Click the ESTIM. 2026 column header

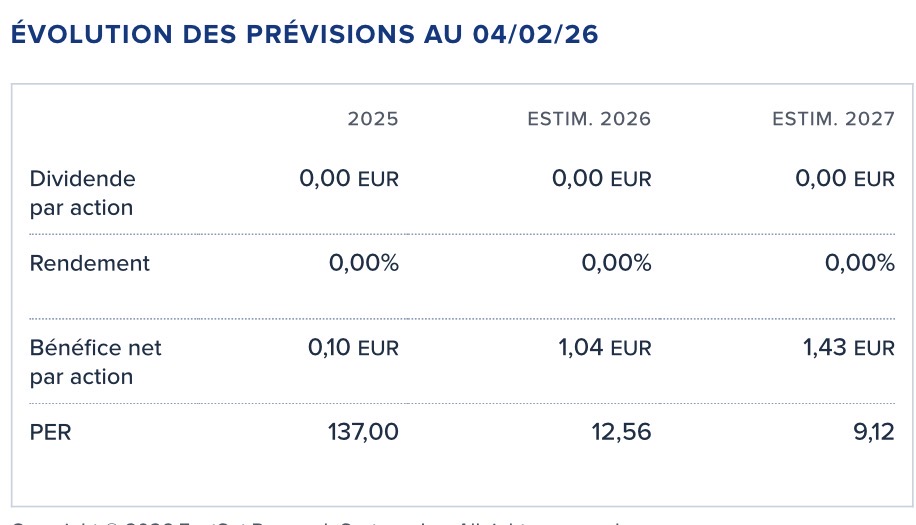[x=589, y=119]
